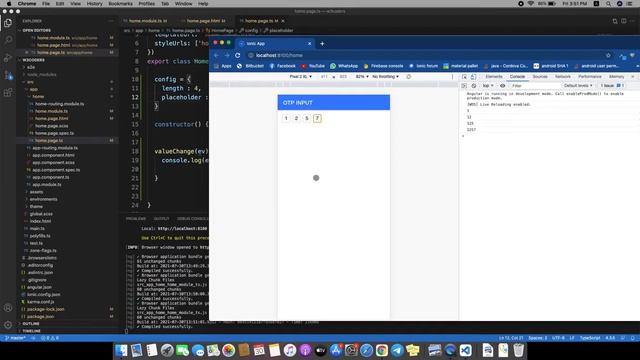640x360 pixels.
Task: Open the Explorer view in VS Code activity bar
Action: (x=8, y=23)
